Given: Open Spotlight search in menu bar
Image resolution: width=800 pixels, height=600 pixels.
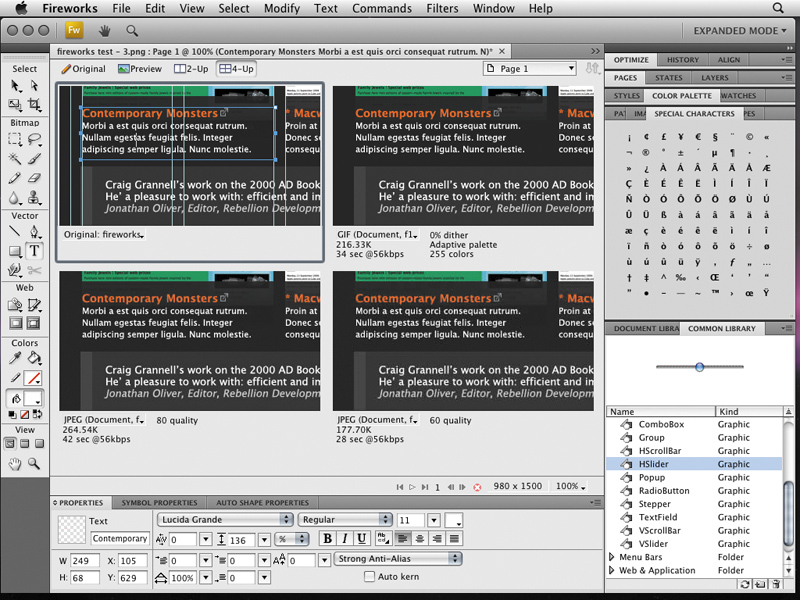Looking at the screenshot, I should (778, 8).
